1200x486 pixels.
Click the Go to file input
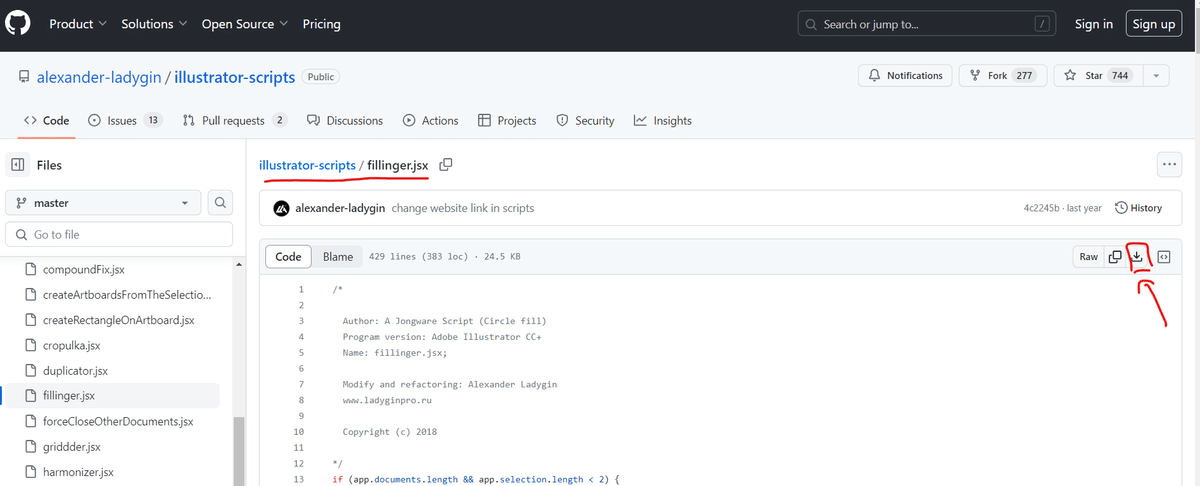[120, 235]
